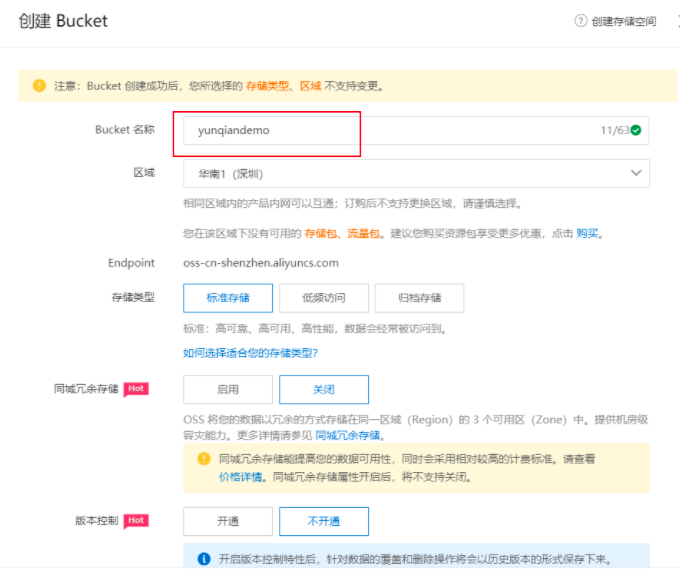
Task: Click the Hot badge beside 版本控制
Action: click(x=136, y=521)
